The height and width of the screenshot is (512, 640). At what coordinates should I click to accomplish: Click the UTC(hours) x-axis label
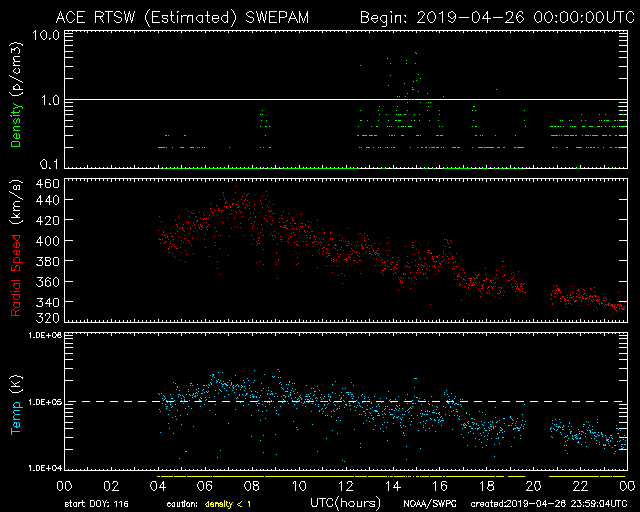(344, 500)
